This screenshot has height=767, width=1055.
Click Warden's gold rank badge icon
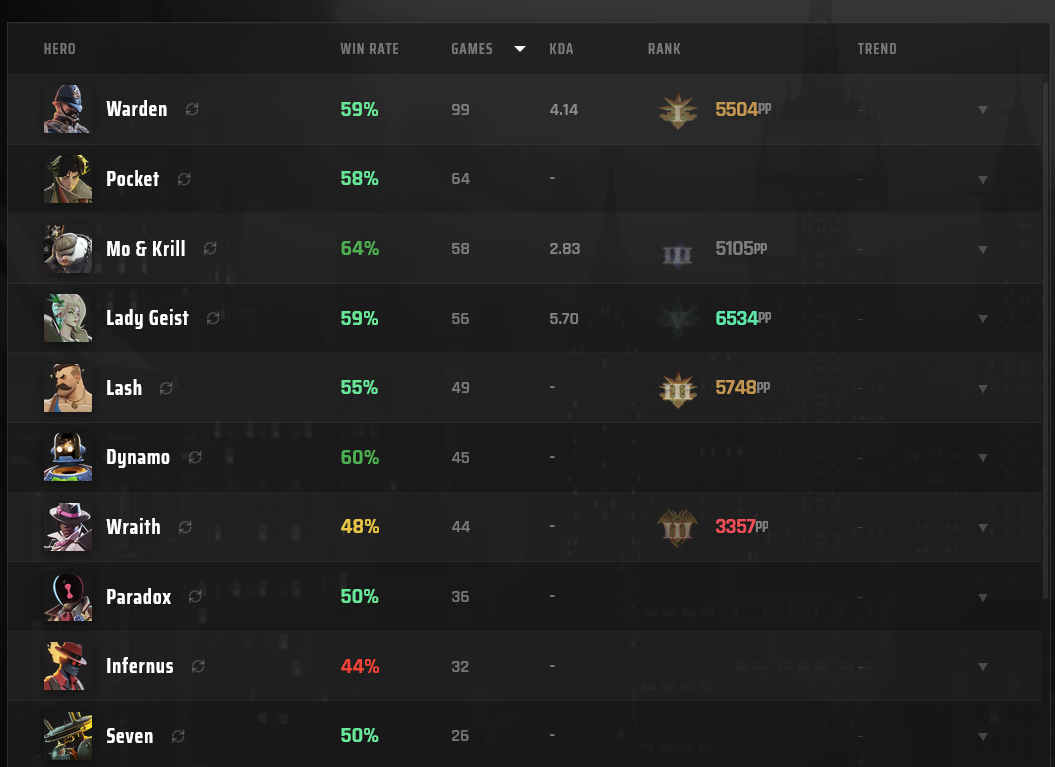point(678,110)
